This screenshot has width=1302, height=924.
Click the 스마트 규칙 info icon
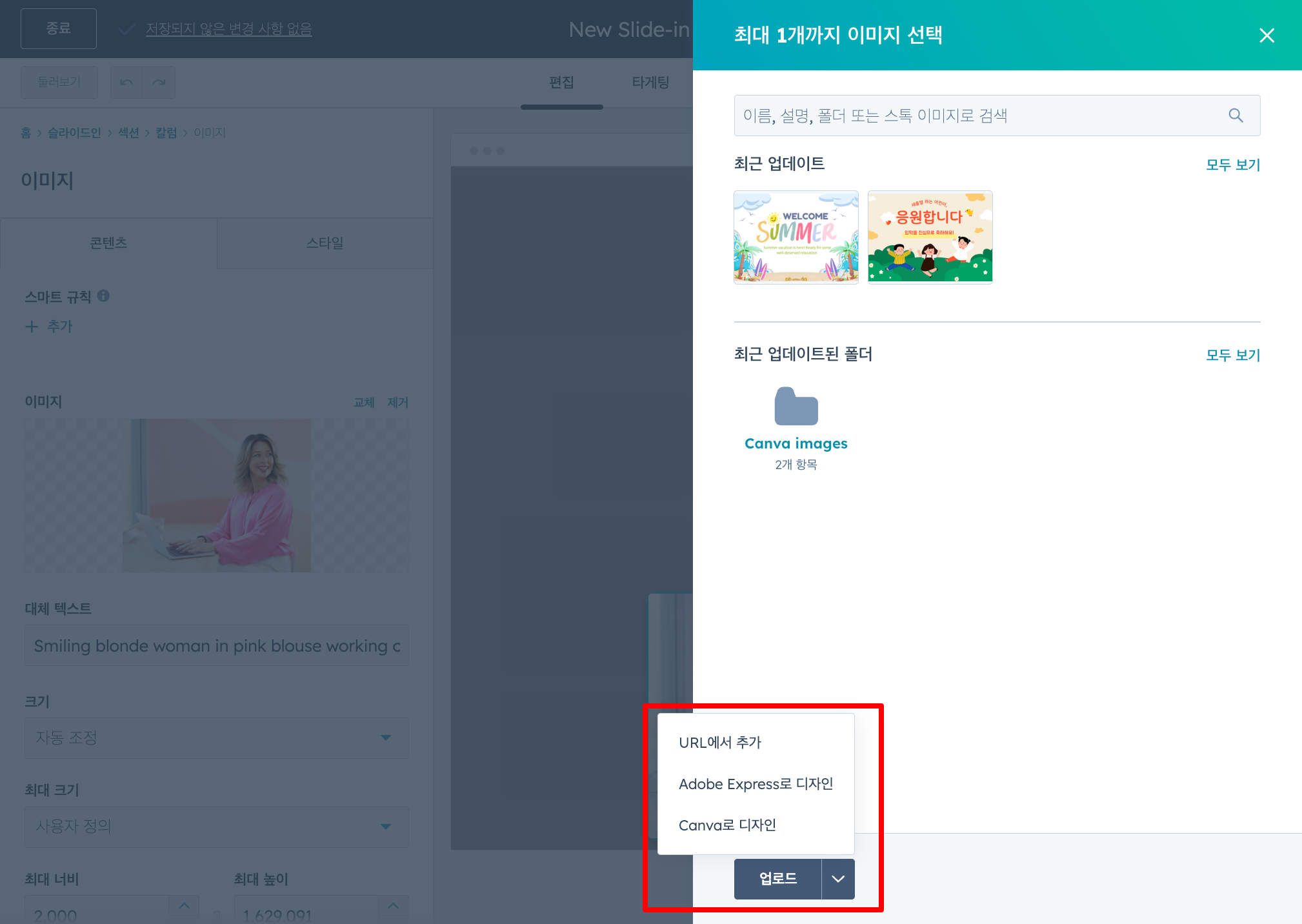click(103, 296)
